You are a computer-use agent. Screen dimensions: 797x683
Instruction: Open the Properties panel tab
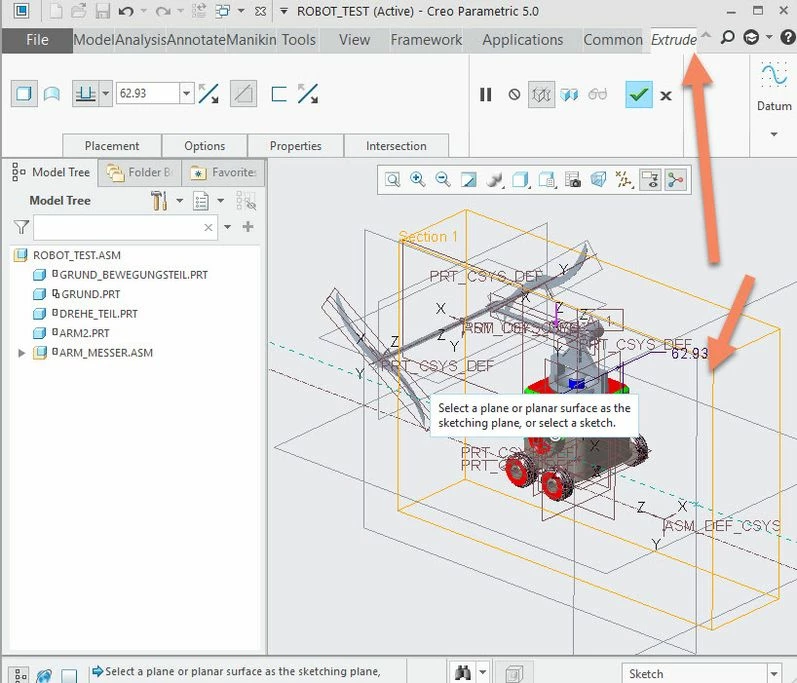295,146
